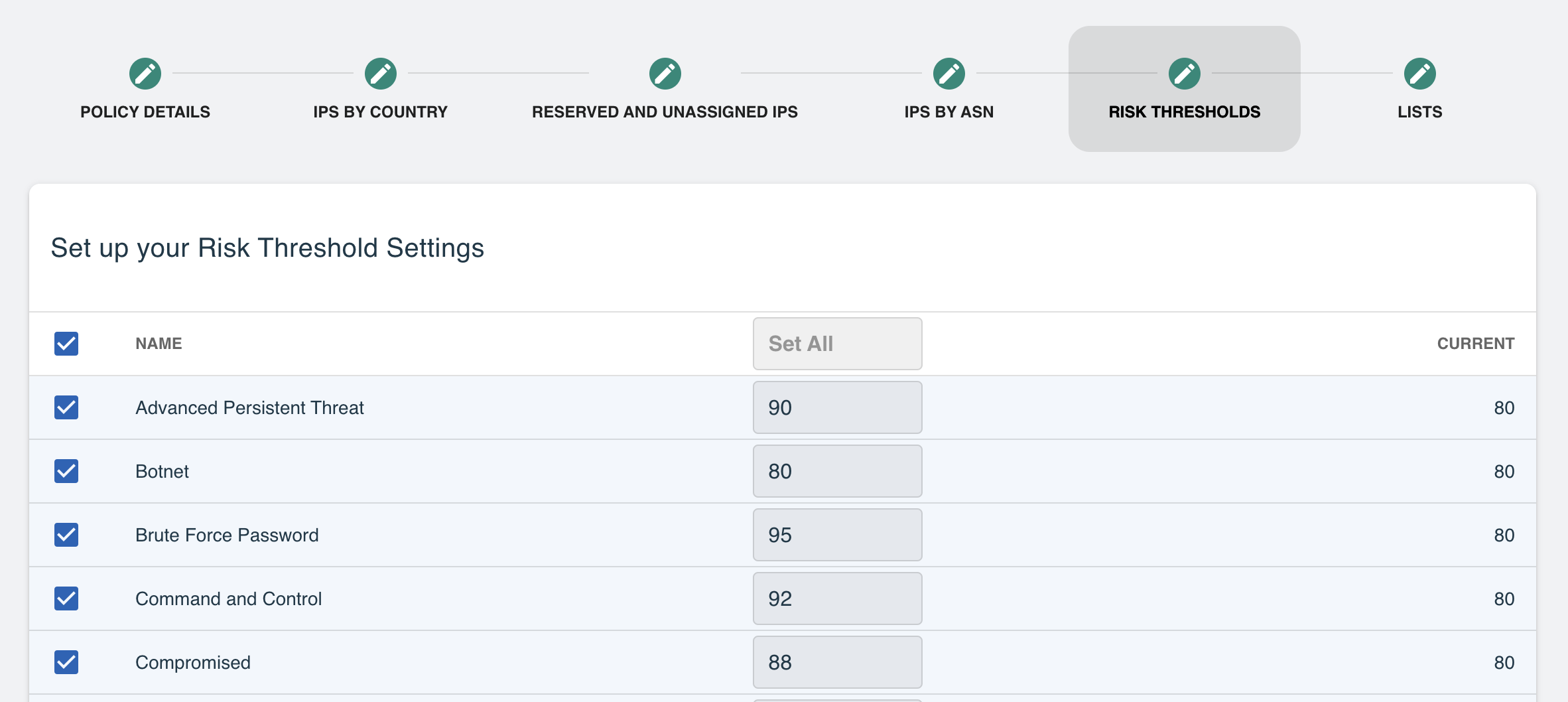
Task: Click the IPs by Country pencil icon
Action: click(381, 74)
